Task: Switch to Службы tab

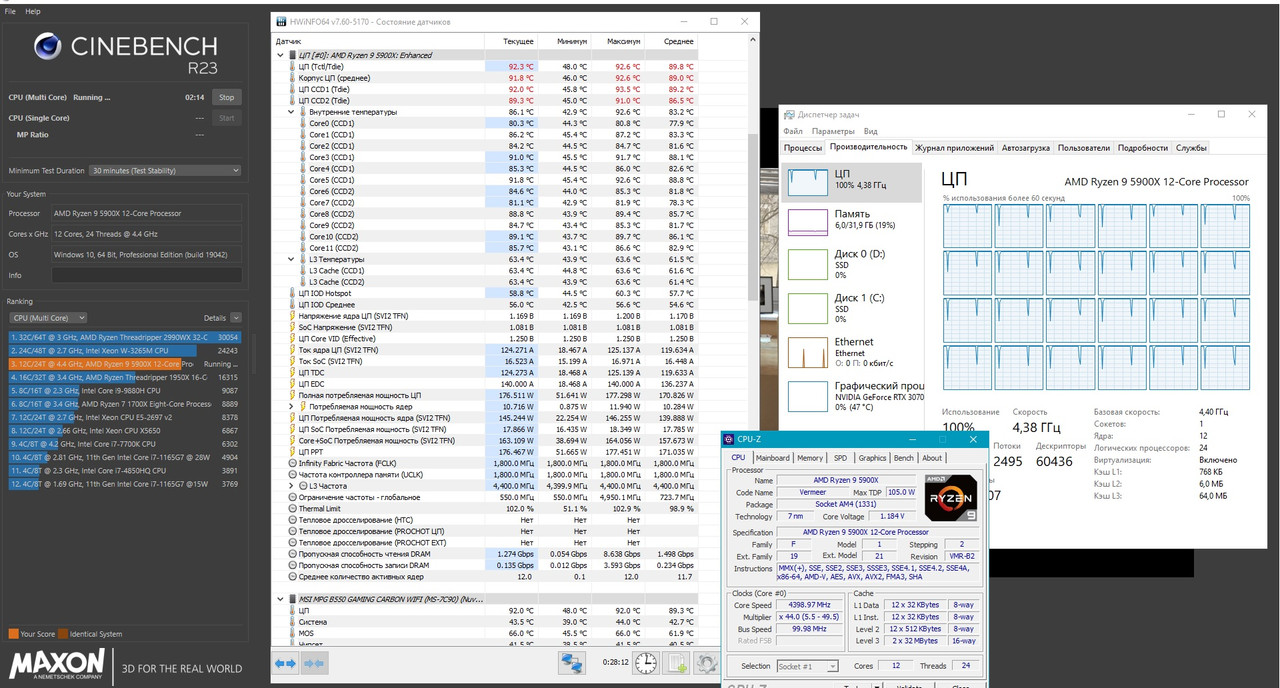Action: click(1191, 147)
